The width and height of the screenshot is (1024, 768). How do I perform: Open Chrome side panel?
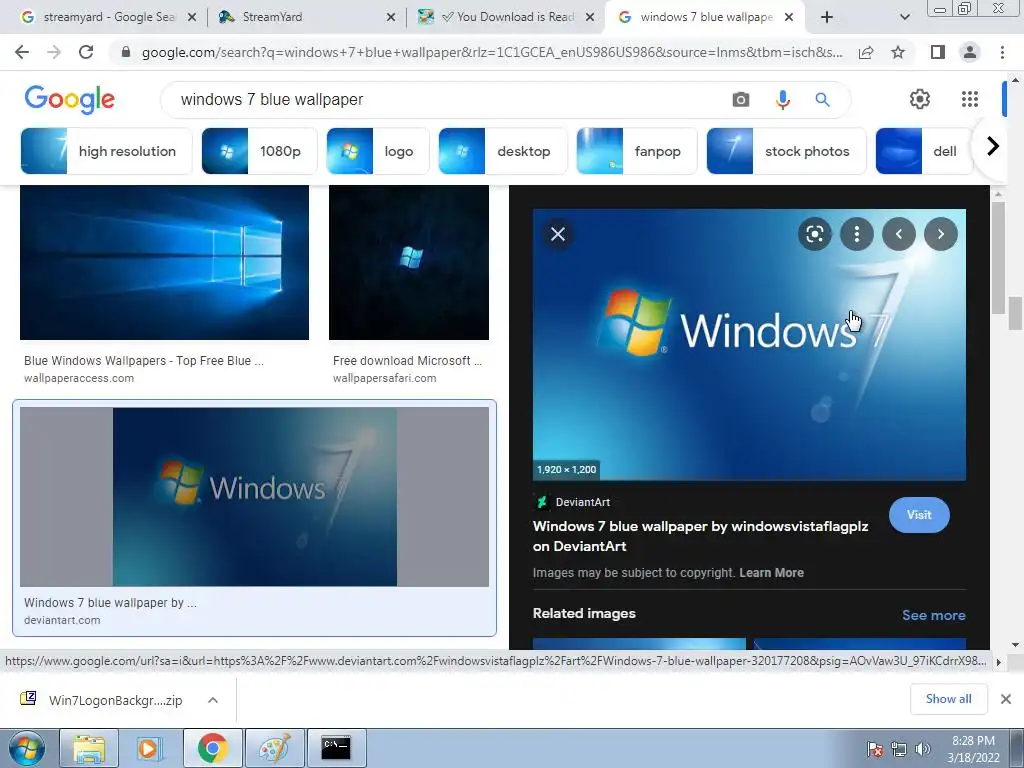click(938, 52)
